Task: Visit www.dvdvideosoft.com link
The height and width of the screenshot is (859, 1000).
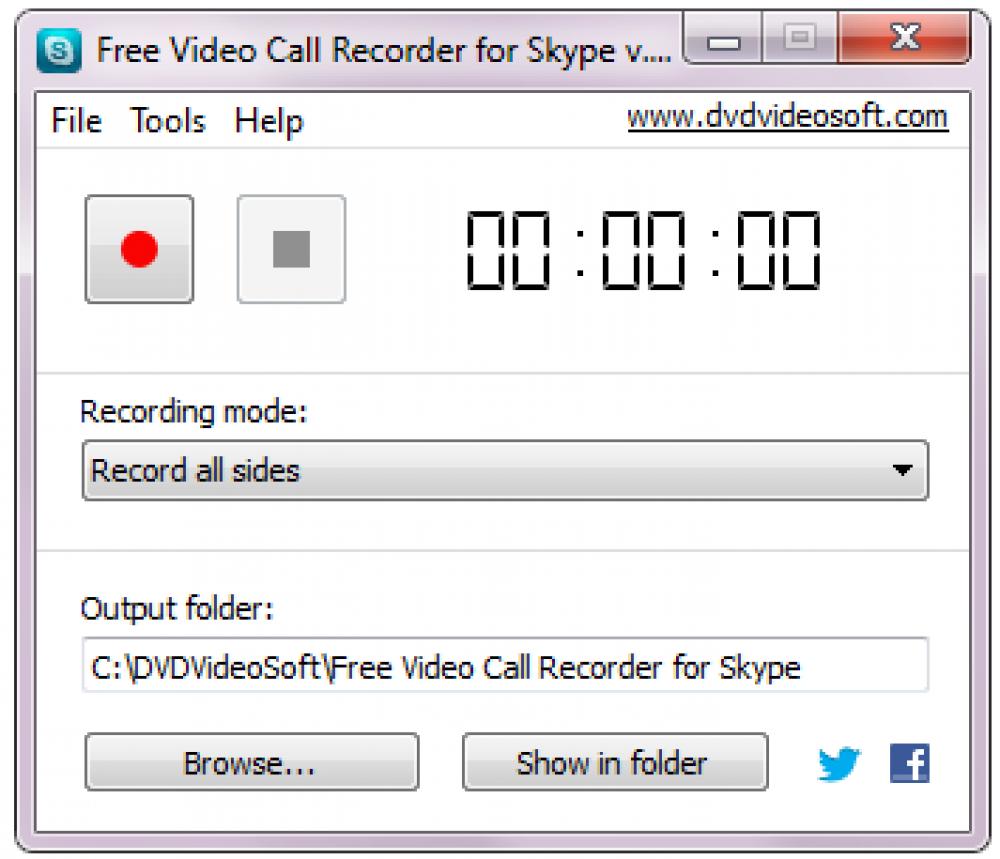Action: [x=787, y=115]
